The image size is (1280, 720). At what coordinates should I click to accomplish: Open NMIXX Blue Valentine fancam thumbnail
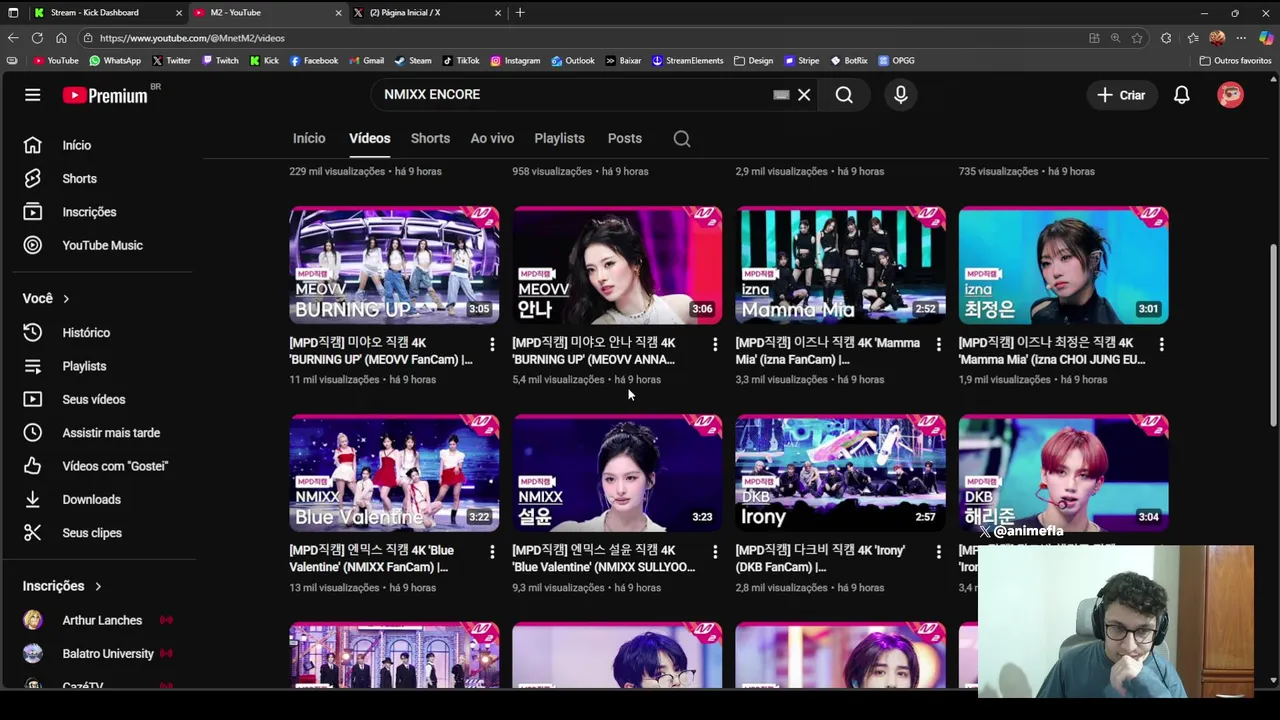tap(394, 473)
